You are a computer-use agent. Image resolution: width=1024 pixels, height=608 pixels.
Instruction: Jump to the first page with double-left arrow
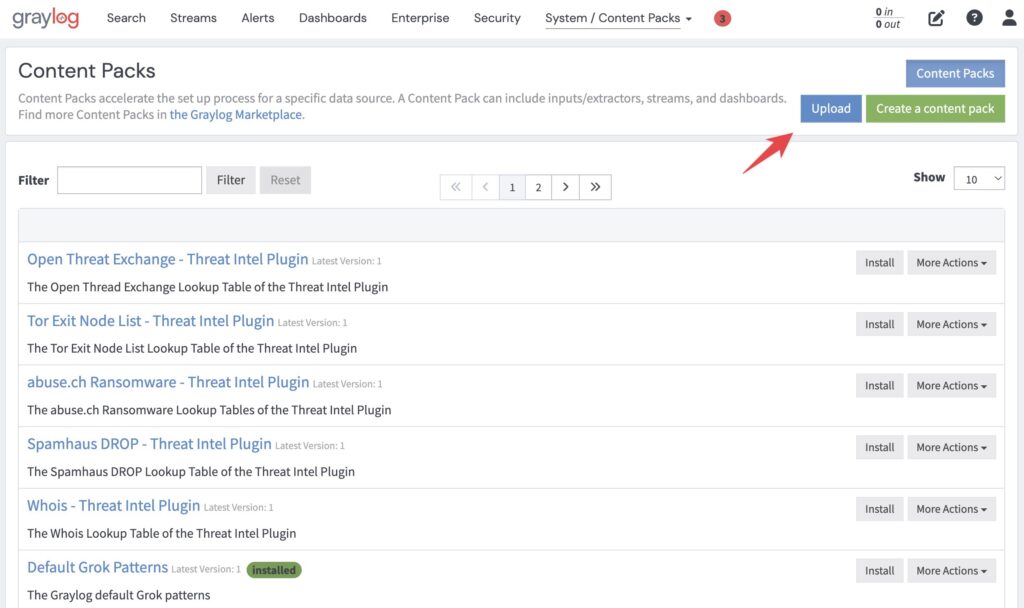[456, 187]
